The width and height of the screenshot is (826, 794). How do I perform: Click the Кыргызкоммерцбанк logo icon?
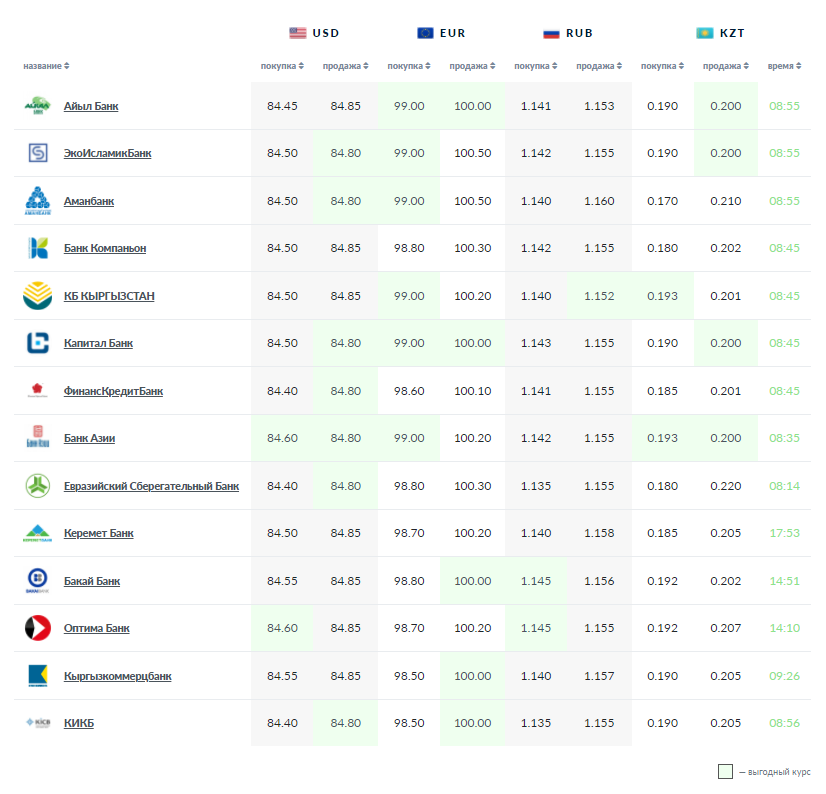point(37,676)
